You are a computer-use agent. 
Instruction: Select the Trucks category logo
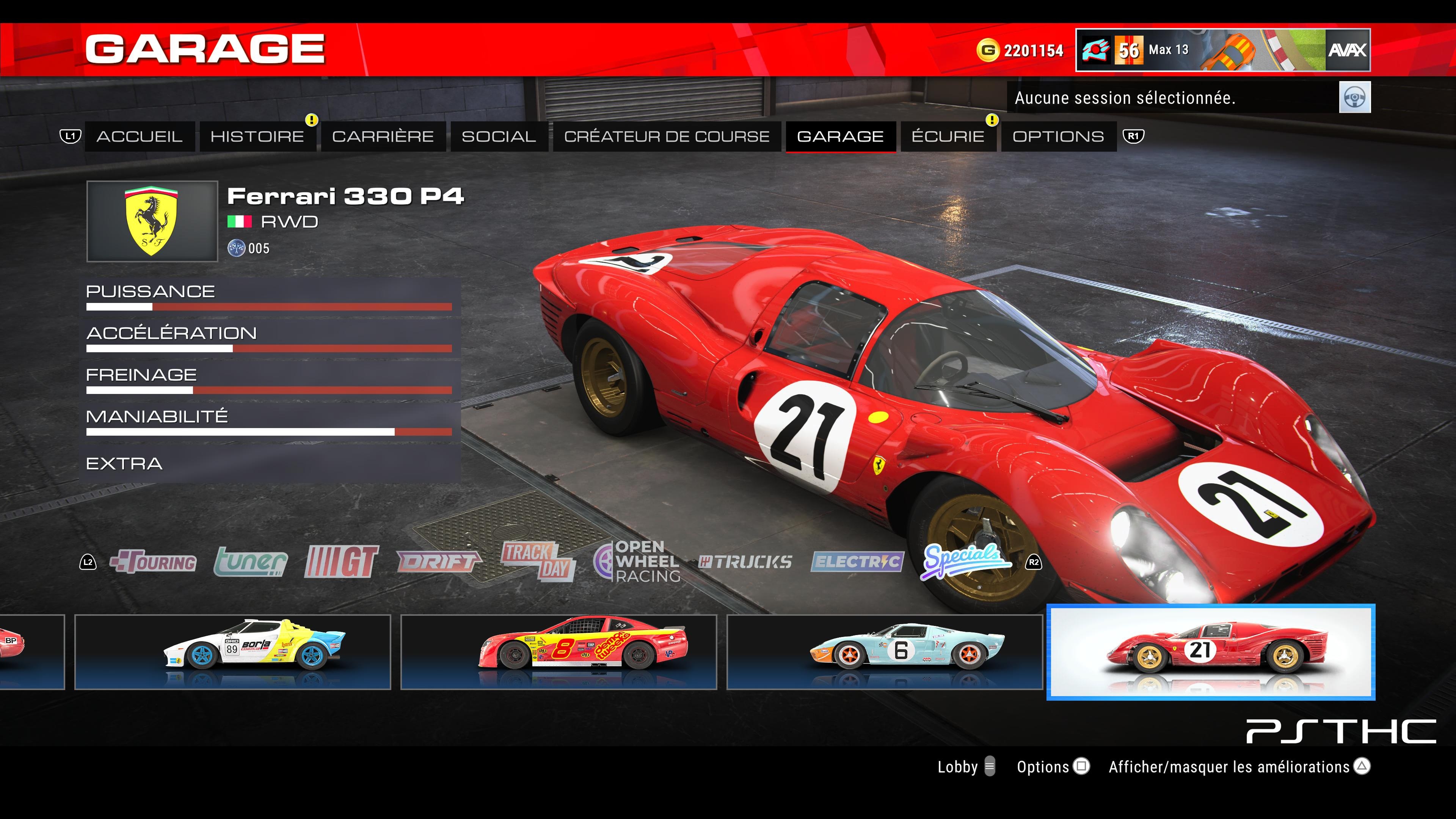[745, 562]
